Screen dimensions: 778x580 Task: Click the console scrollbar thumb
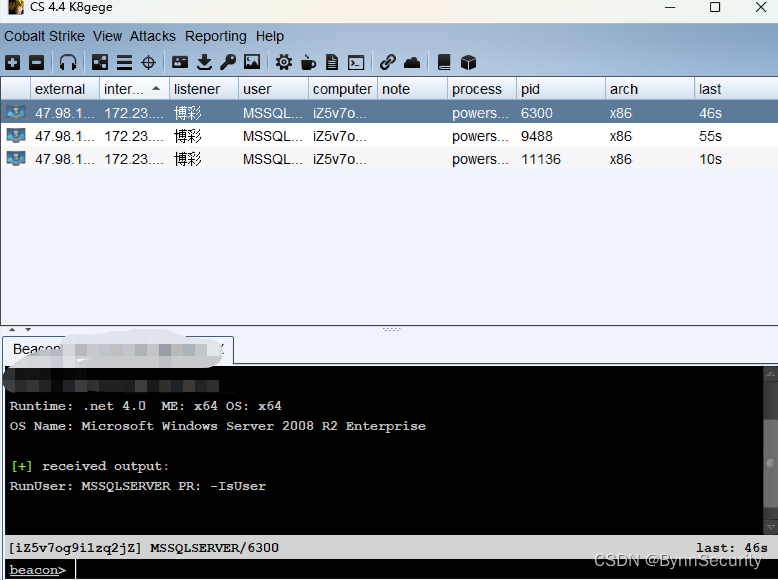pos(771,462)
